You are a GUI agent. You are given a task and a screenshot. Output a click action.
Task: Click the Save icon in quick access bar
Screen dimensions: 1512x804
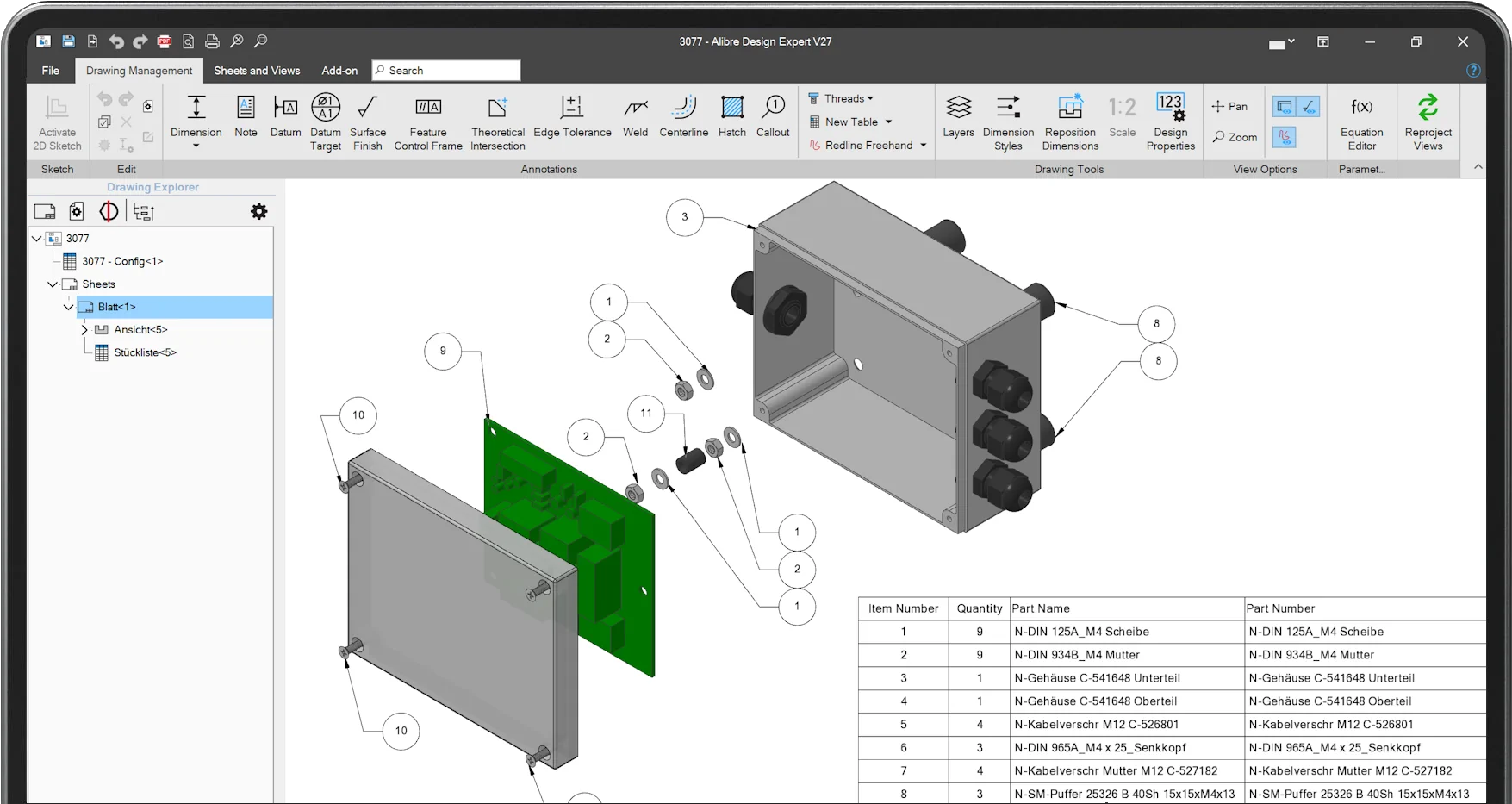point(68,41)
